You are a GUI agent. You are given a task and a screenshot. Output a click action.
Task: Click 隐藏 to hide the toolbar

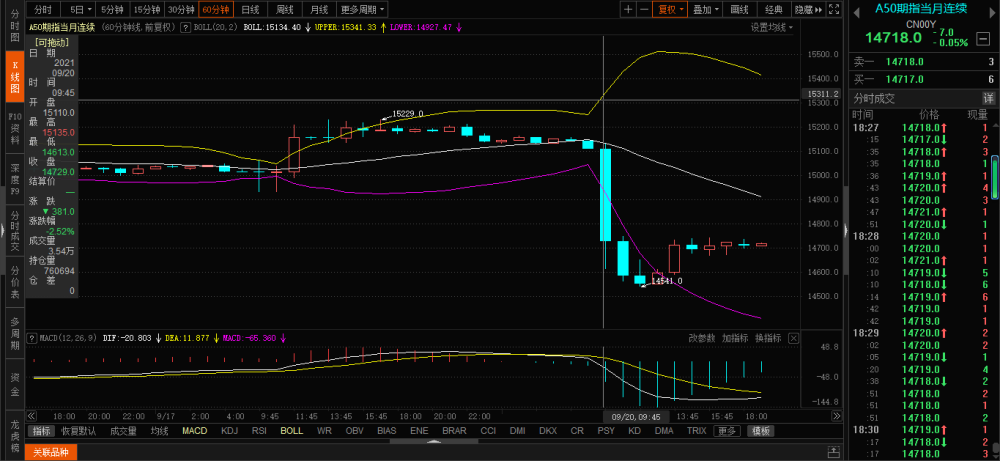click(808, 10)
